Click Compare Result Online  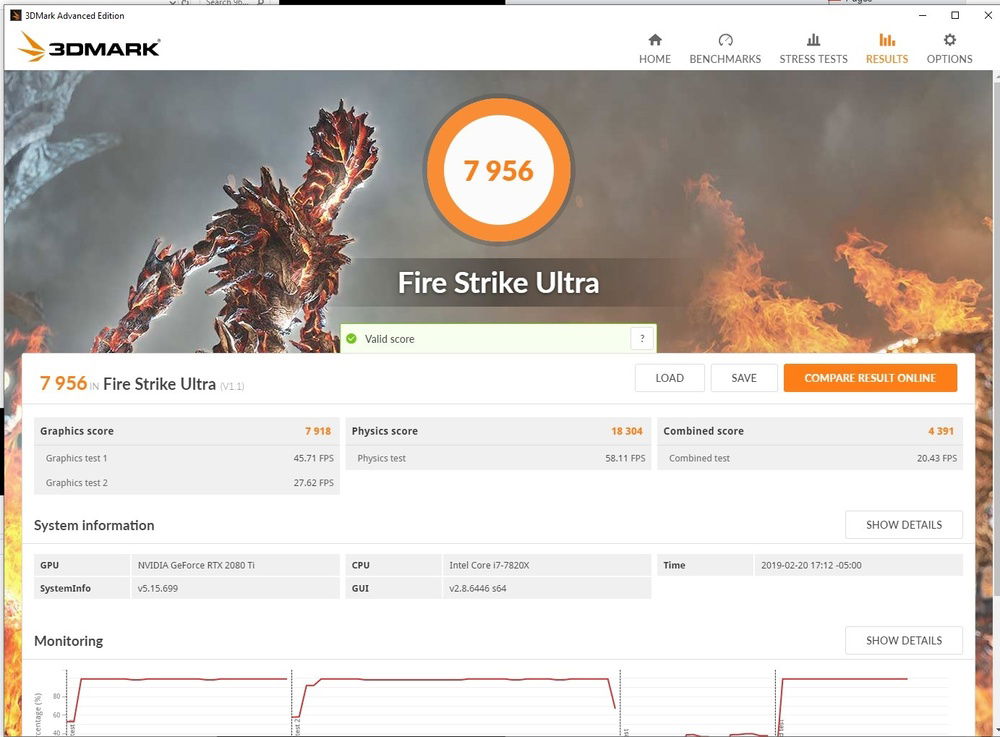click(870, 378)
